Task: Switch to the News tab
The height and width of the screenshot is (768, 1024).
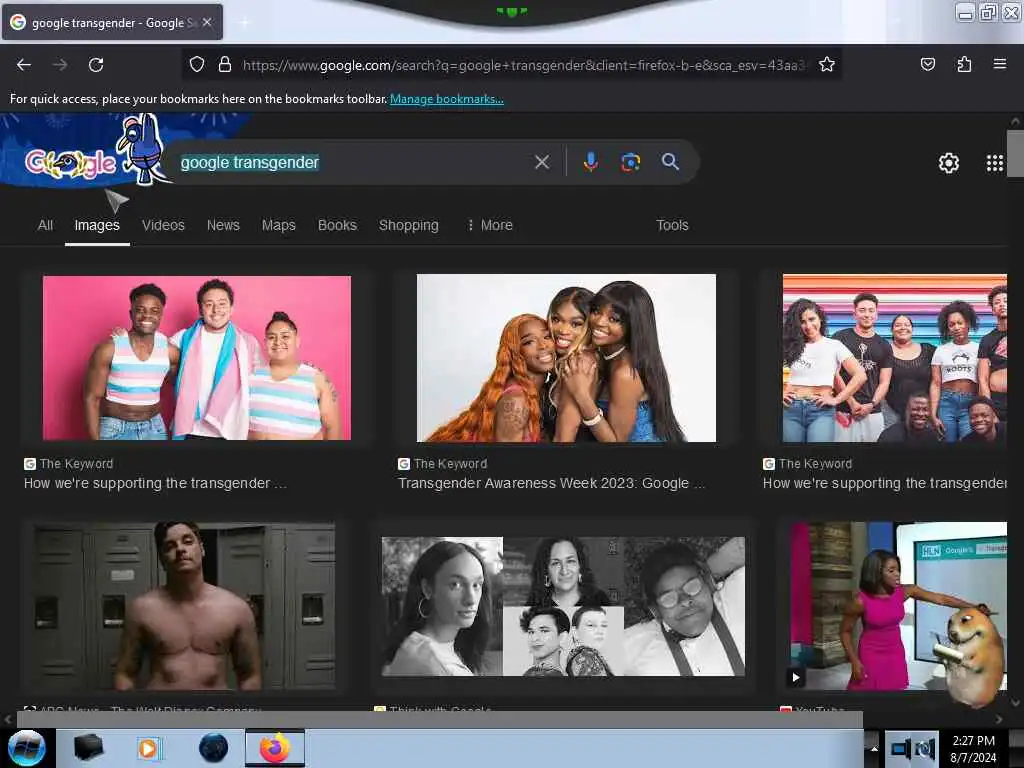Action: click(x=223, y=225)
